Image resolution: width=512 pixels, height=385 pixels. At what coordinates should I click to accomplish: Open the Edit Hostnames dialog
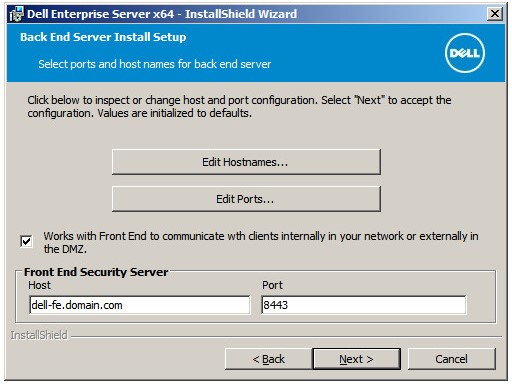246,162
